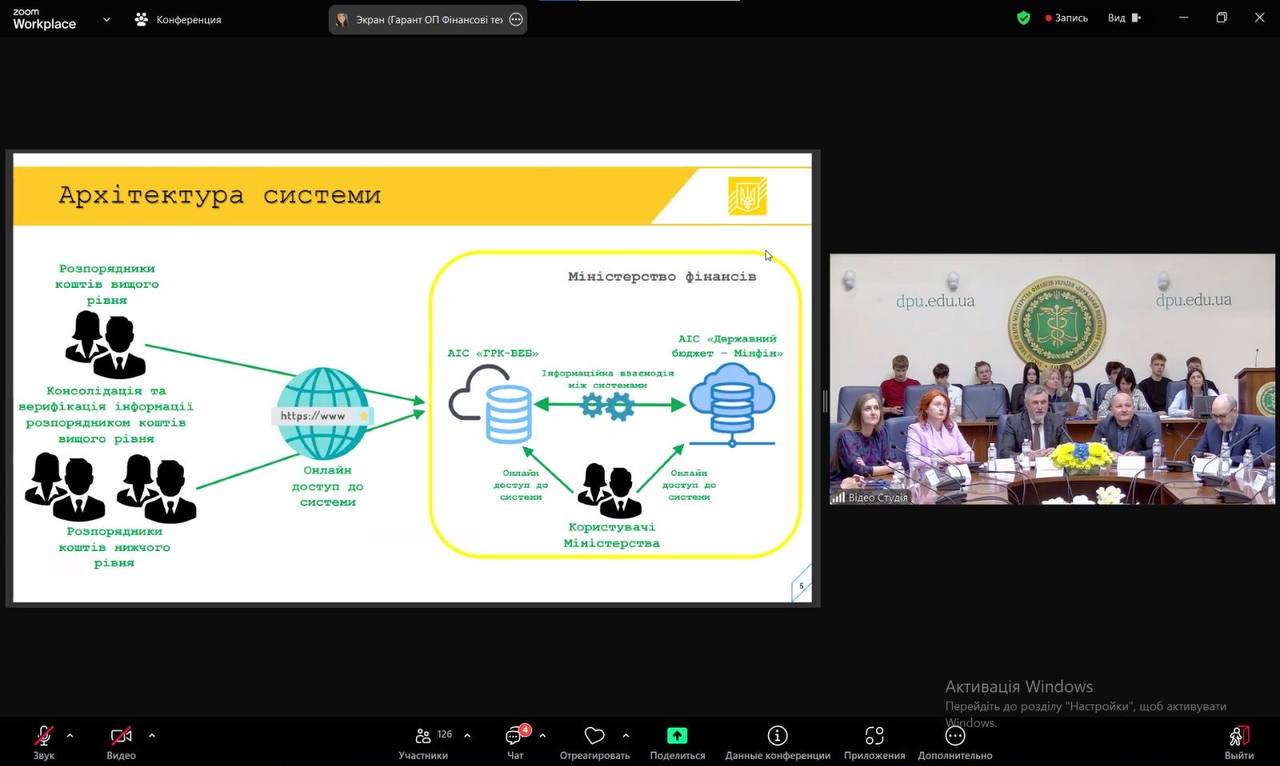Click the Запись recording indicator
The width and height of the screenshot is (1280, 766).
coord(1066,18)
